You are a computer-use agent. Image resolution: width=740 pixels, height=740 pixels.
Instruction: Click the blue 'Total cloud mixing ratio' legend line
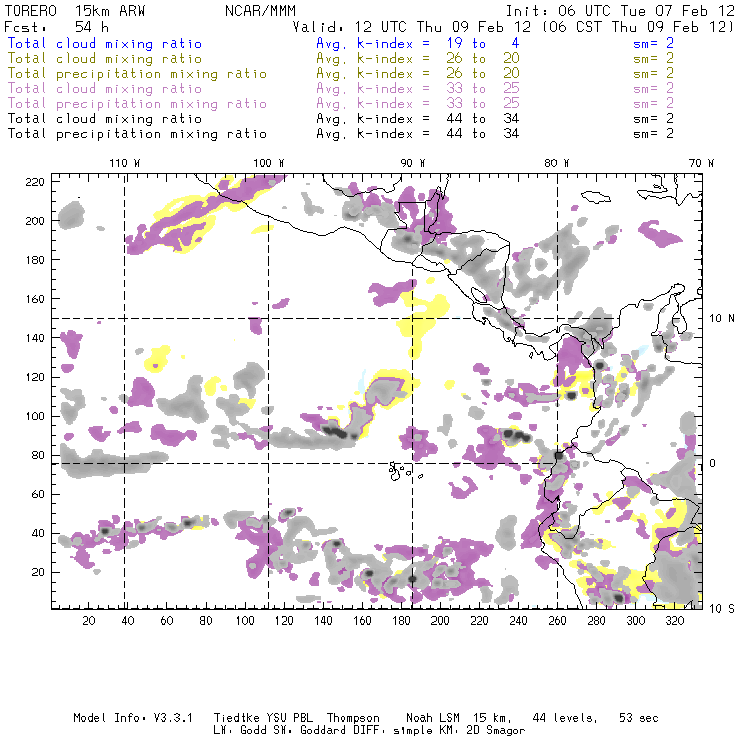[x=105, y=43]
